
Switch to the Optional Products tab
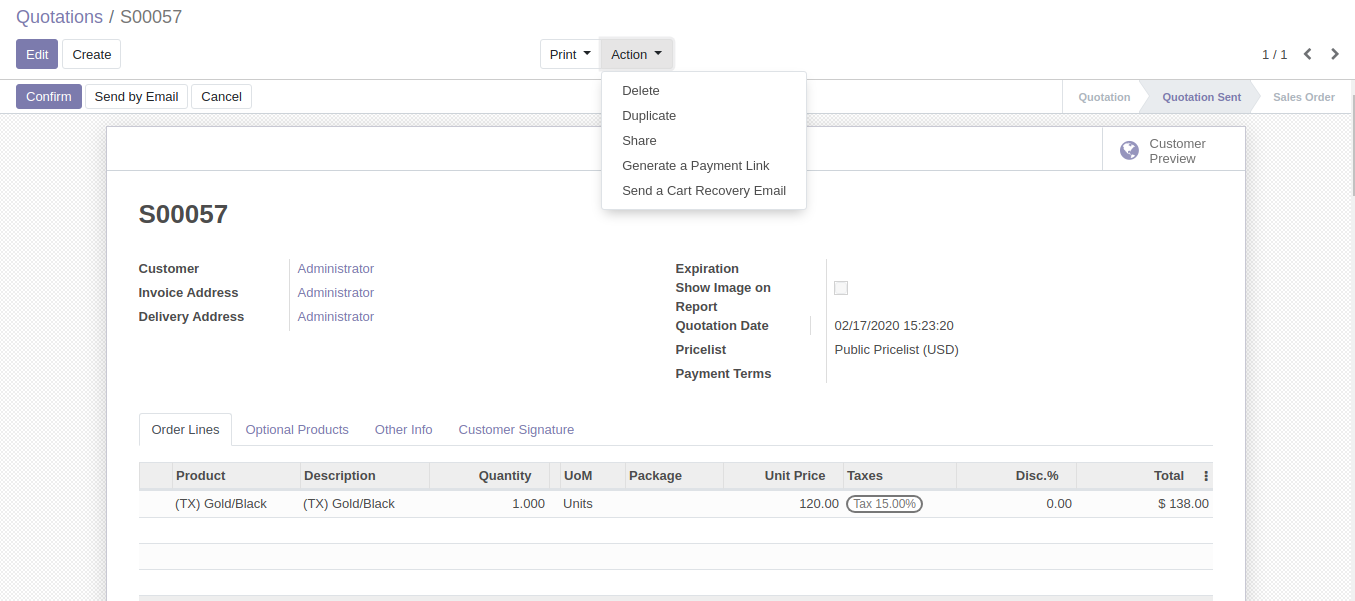[x=297, y=429]
